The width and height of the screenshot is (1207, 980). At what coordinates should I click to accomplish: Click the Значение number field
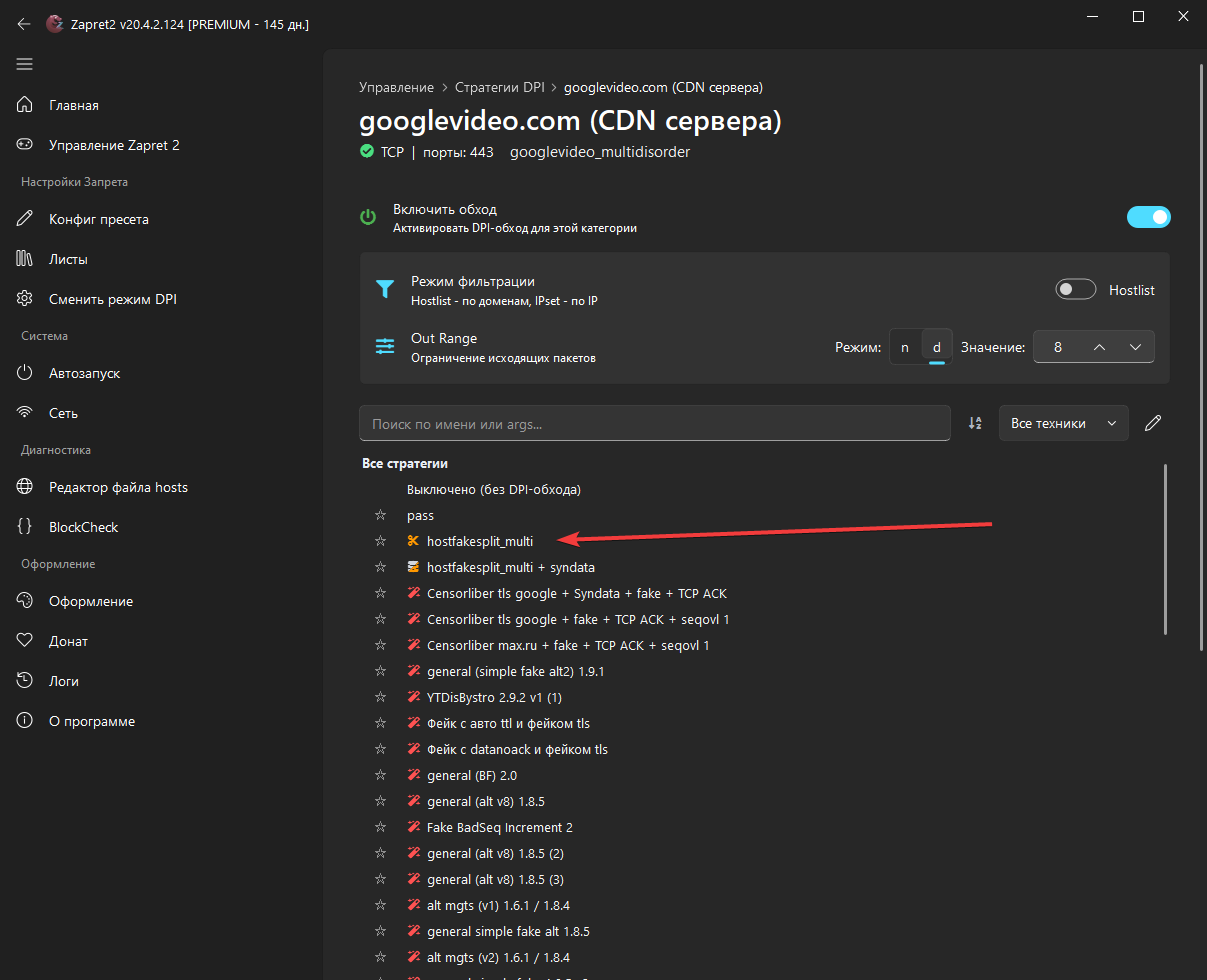(1058, 347)
